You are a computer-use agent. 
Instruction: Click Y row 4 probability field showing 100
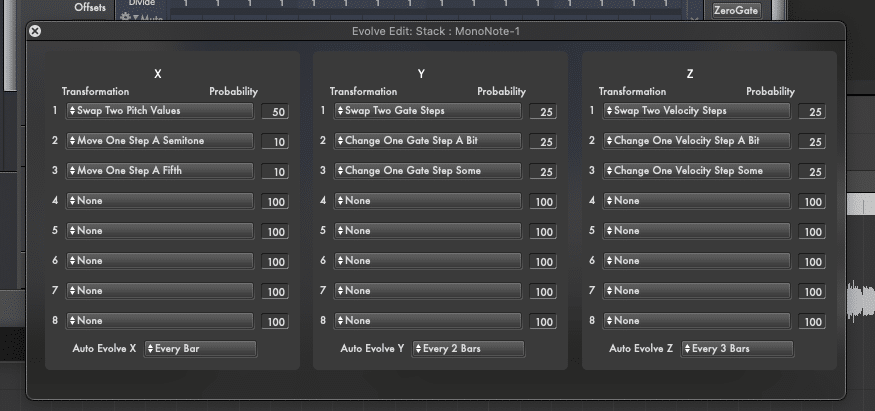pos(543,202)
